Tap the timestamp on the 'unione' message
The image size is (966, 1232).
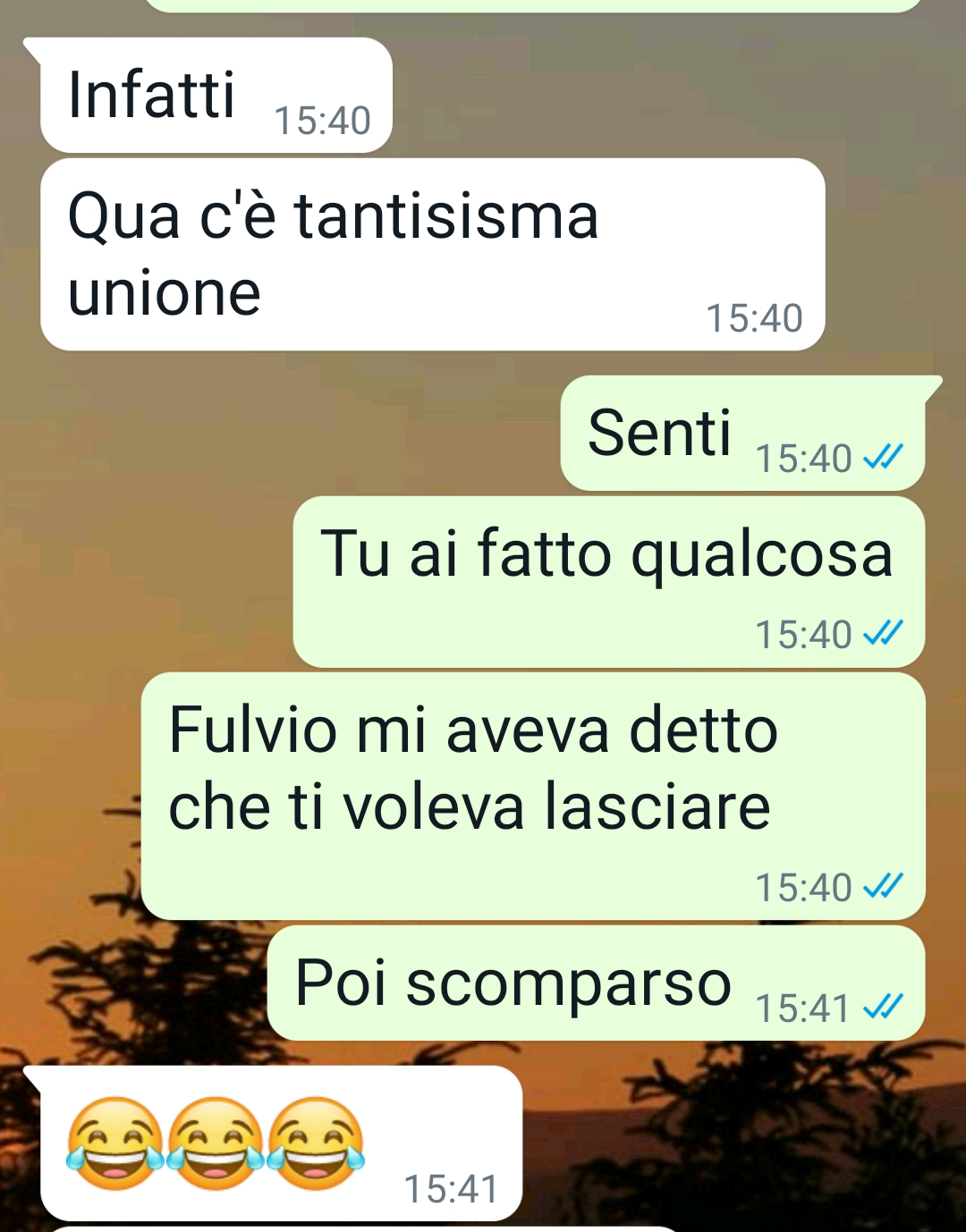click(754, 318)
